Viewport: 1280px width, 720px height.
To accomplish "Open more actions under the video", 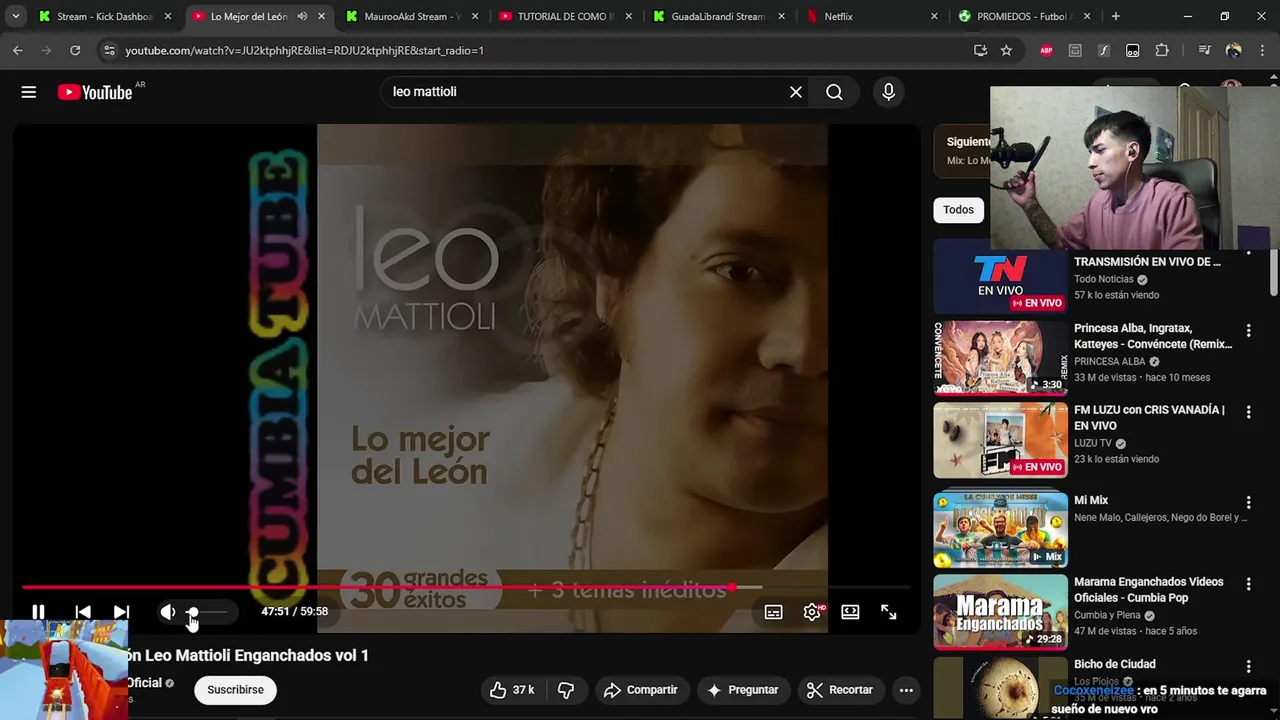I will tap(906, 690).
